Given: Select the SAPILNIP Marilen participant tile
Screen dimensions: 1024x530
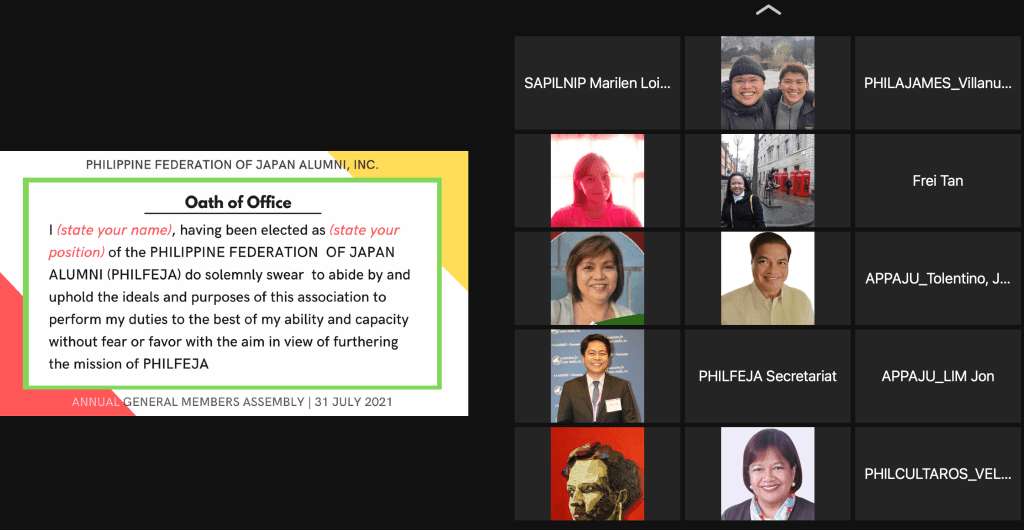Looking at the screenshot, I should coord(597,83).
